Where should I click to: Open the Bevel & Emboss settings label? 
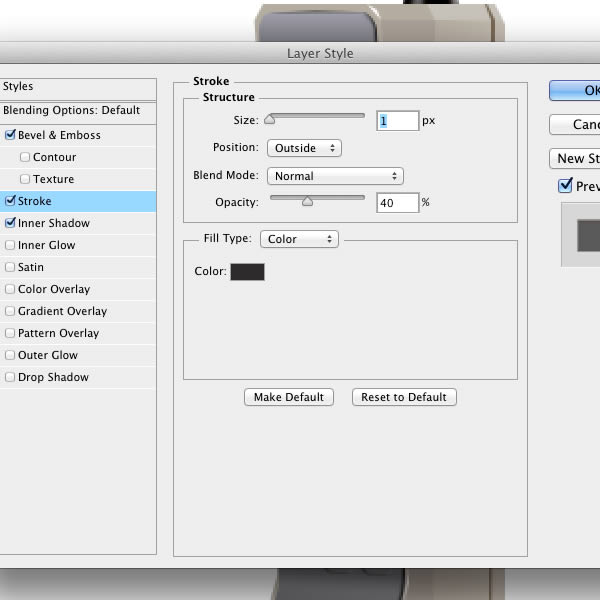[59, 135]
